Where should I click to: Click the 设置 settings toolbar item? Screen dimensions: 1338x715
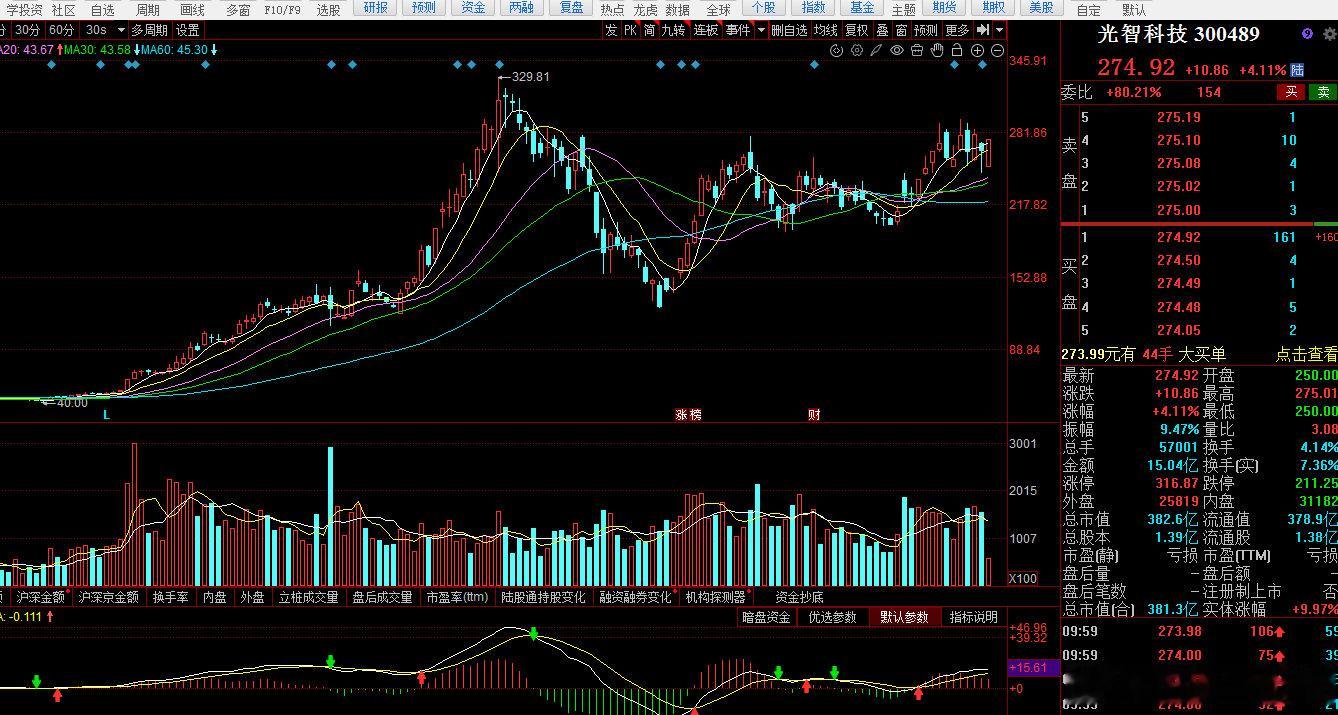[x=188, y=30]
